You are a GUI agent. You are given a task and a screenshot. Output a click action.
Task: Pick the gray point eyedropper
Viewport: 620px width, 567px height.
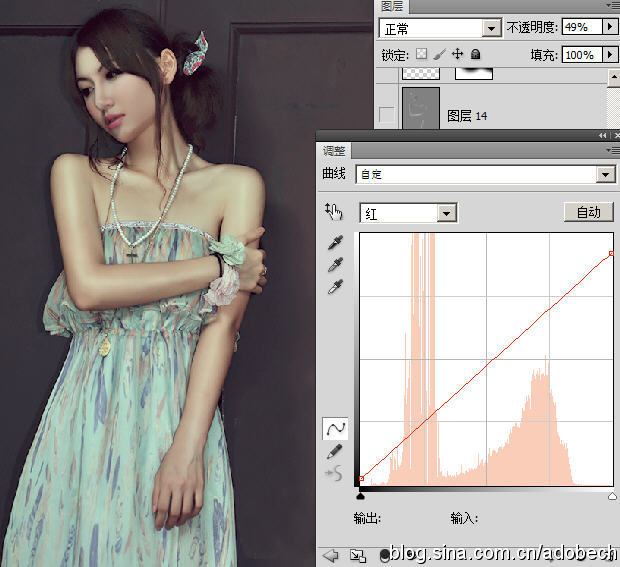tap(335, 265)
